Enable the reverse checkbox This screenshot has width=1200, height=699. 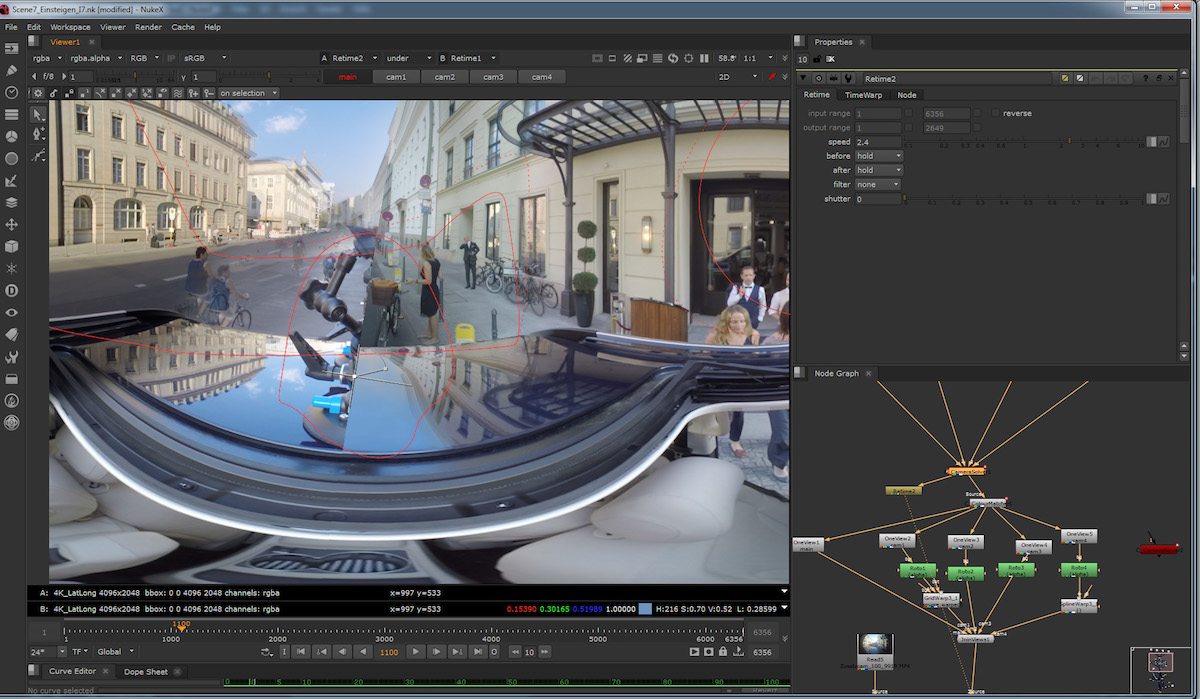pyautogui.click(x=995, y=113)
